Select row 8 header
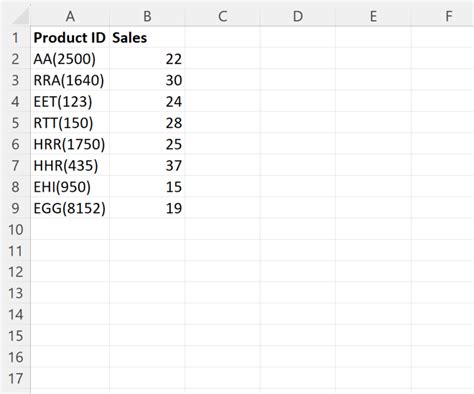 point(15,187)
